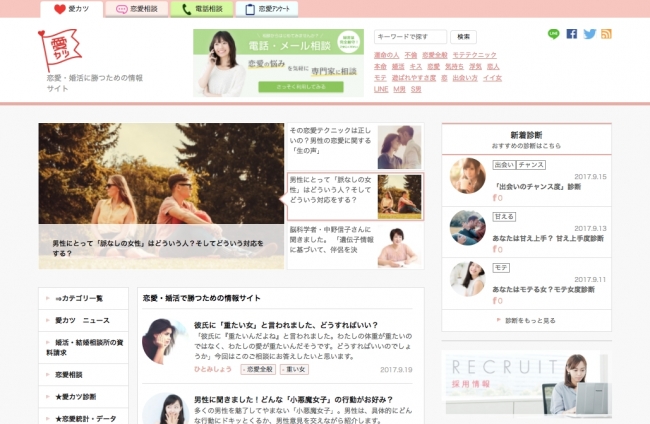The width and height of the screenshot is (650, 424).
Task: Open the S男 tag link
Action: pyautogui.click(x=416, y=89)
